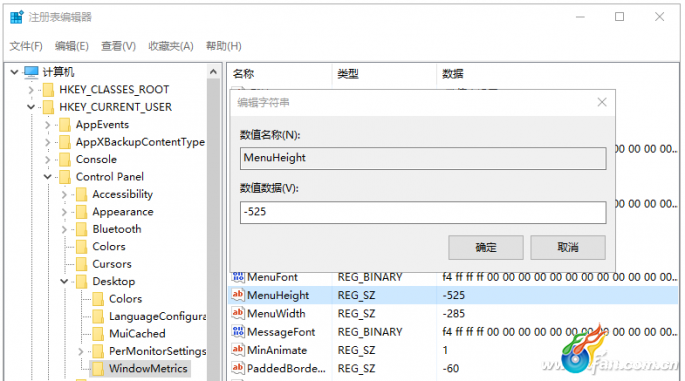Click the Desktop folder icon
This screenshot has width=685, height=381.
81,282
